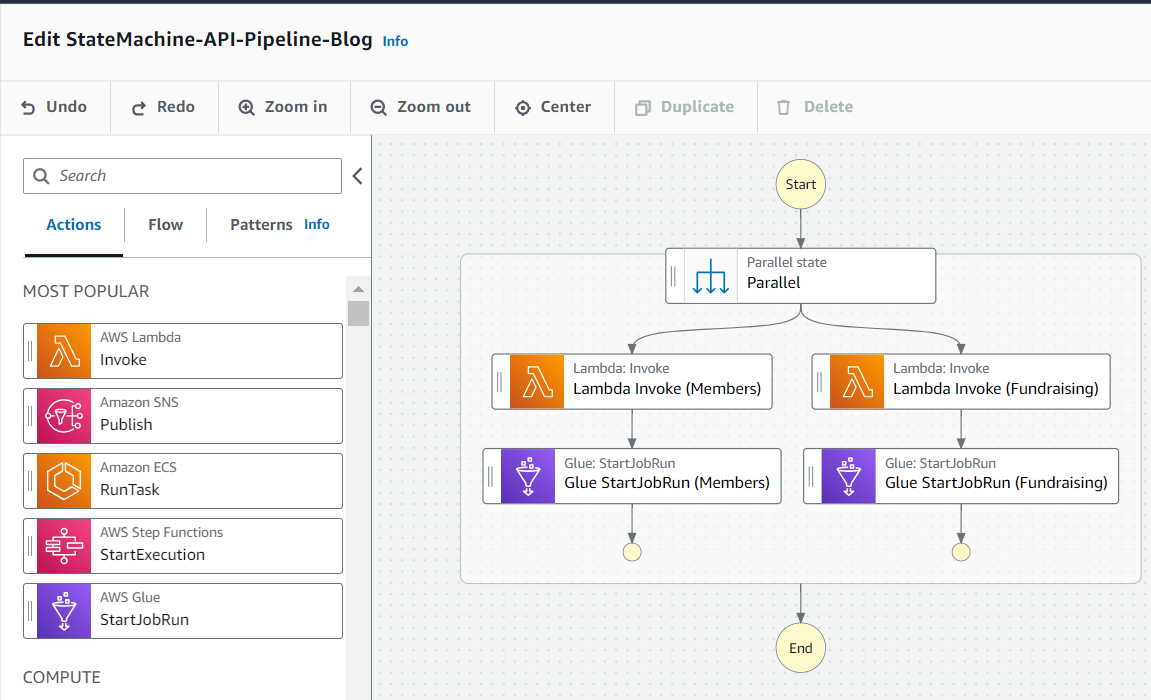The image size is (1151, 700).
Task: Click Lambda icon on Fundraising state
Action: (x=857, y=382)
